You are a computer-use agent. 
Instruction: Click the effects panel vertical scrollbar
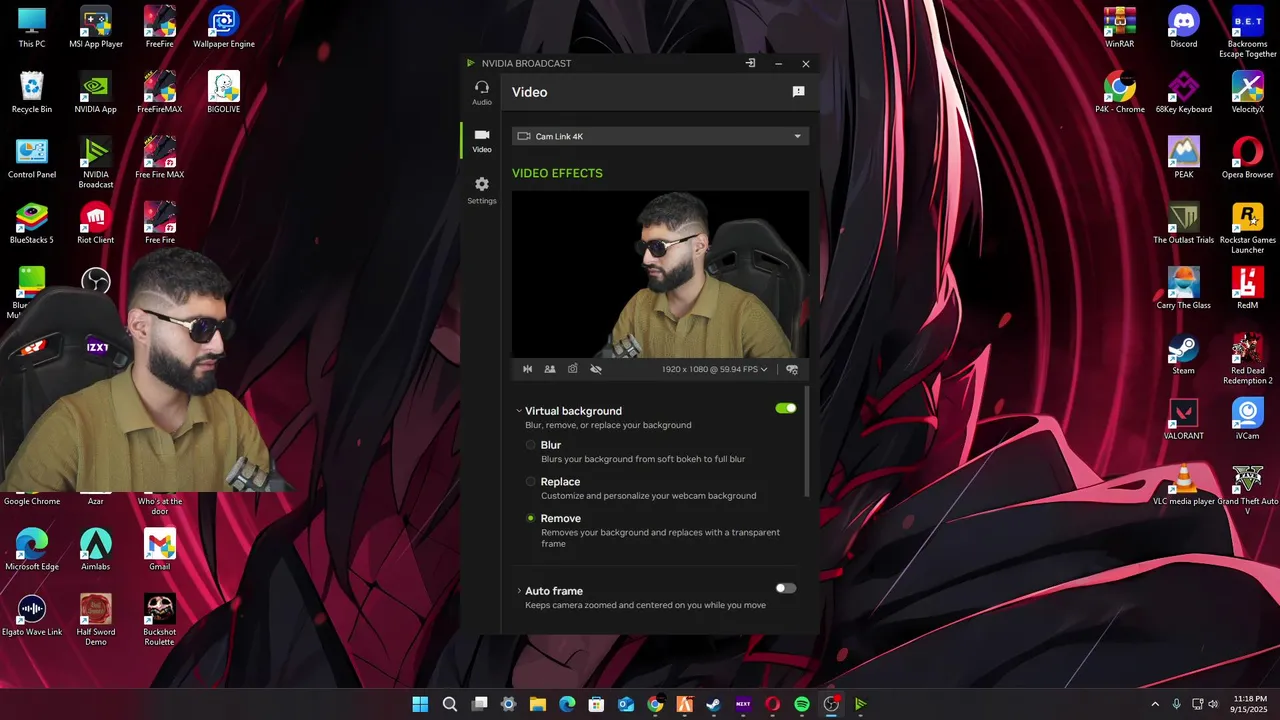pos(806,442)
